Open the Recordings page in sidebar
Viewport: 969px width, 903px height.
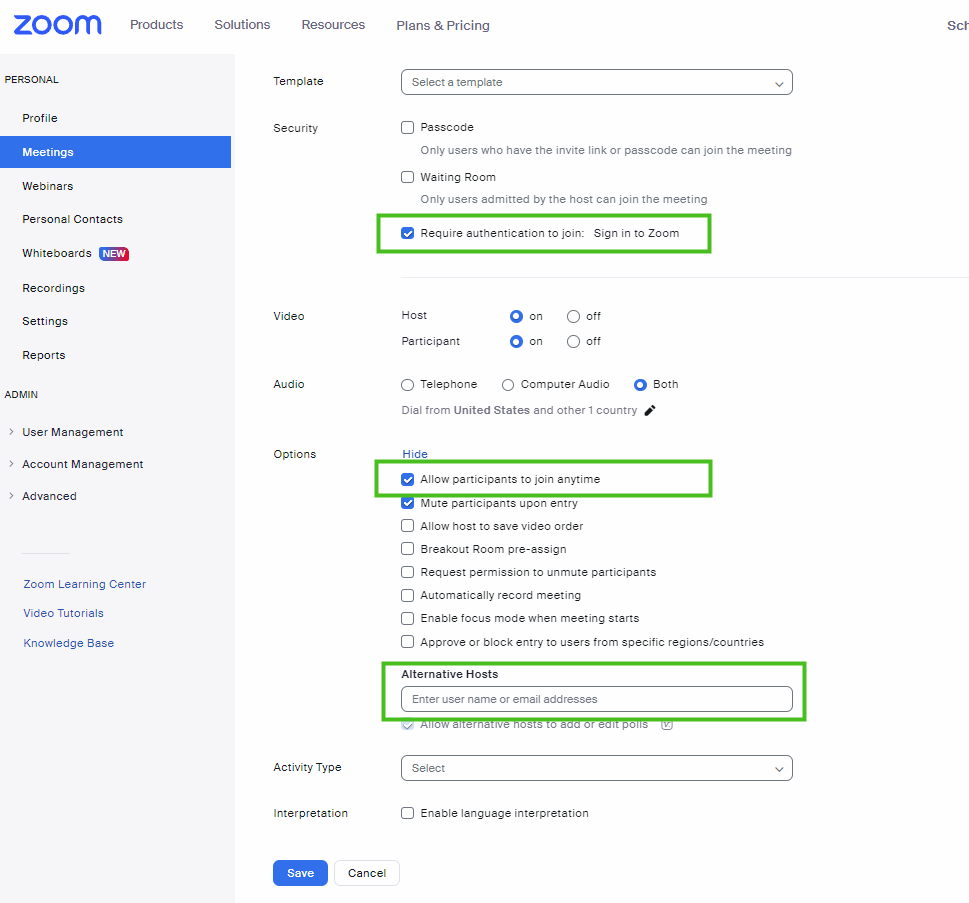coord(53,288)
